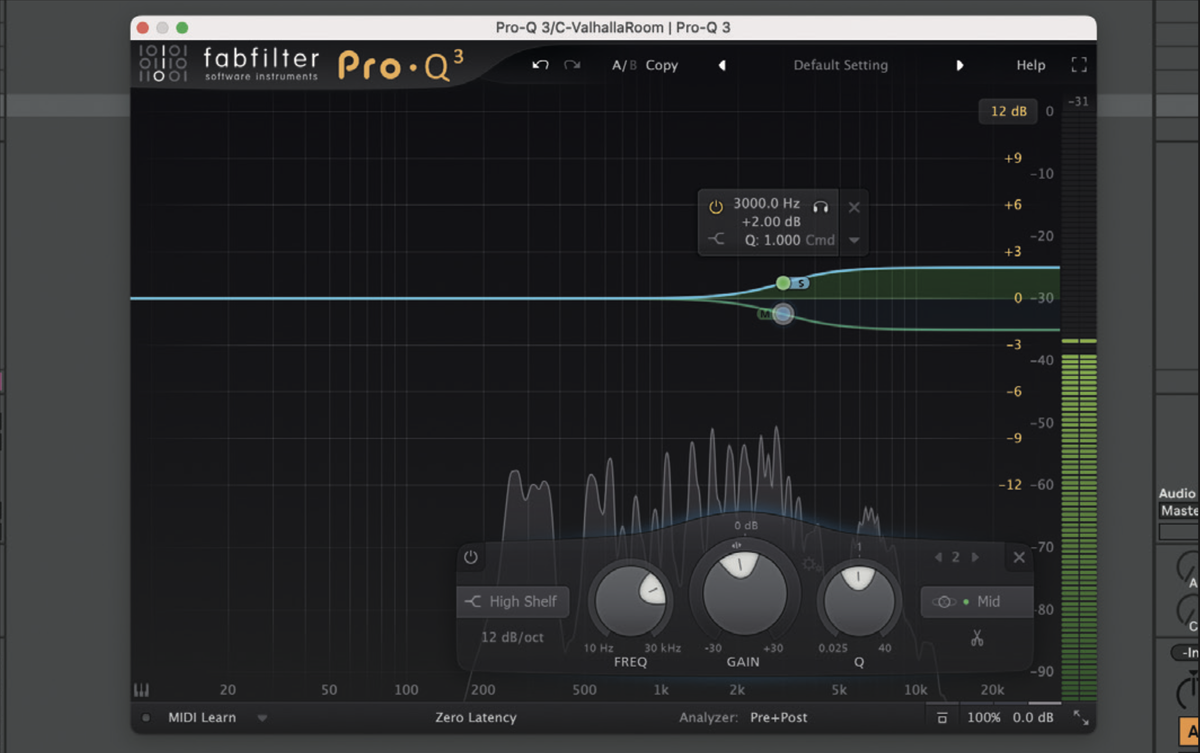Image resolution: width=1200 pixels, height=753 pixels.
Task: Toggle the band power button in the popup
Action: pyautogui.click(x=716, y=205)
